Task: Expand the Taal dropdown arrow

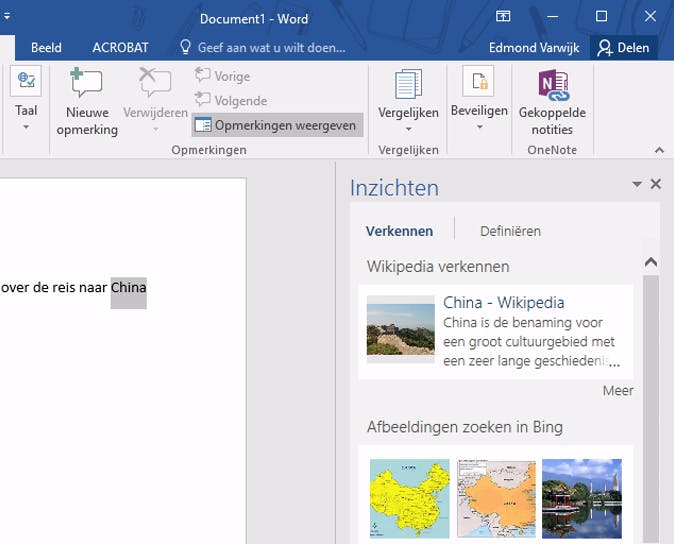Action: [x=26, y=127]
